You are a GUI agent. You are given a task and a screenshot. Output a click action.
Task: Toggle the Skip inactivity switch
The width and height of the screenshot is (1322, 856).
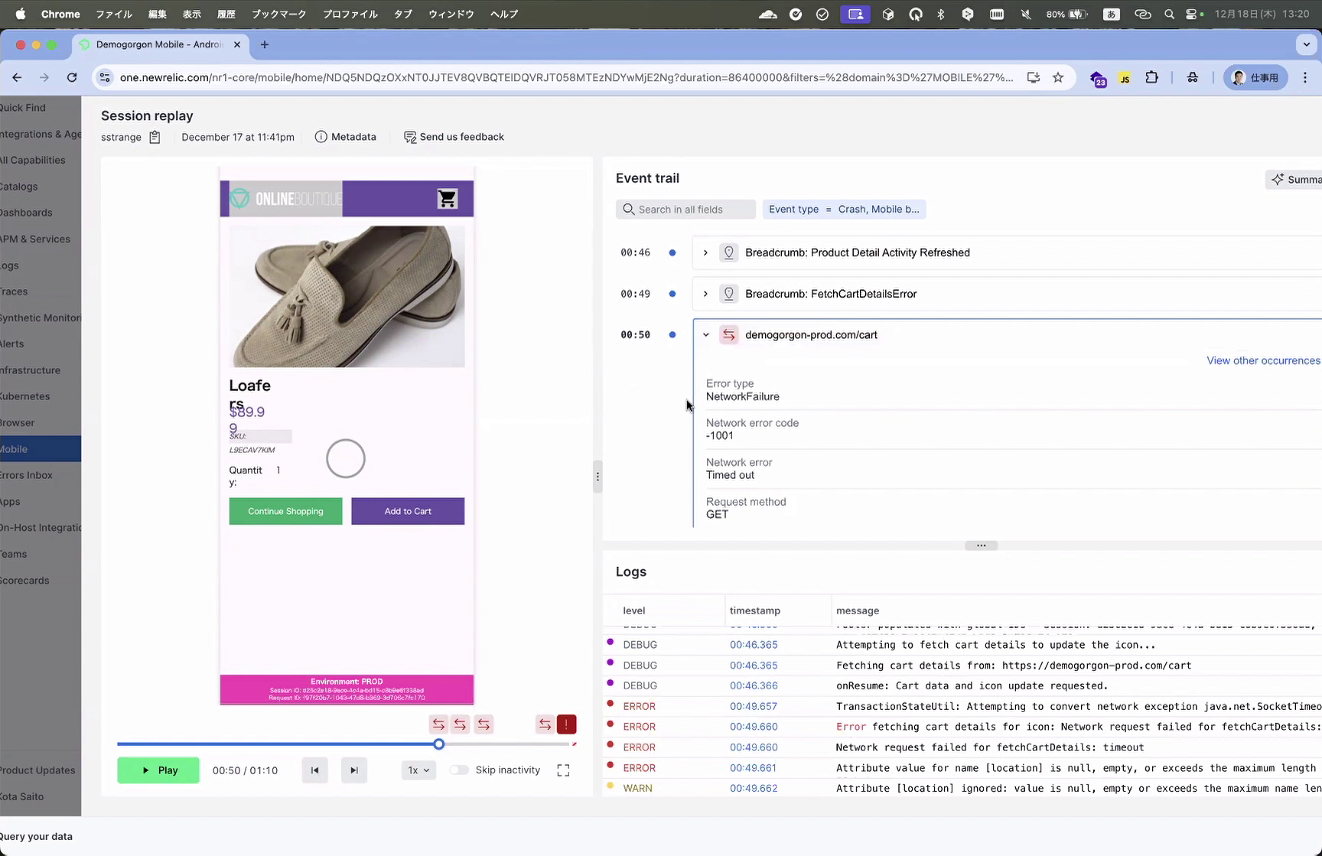(x=459, y=770)
